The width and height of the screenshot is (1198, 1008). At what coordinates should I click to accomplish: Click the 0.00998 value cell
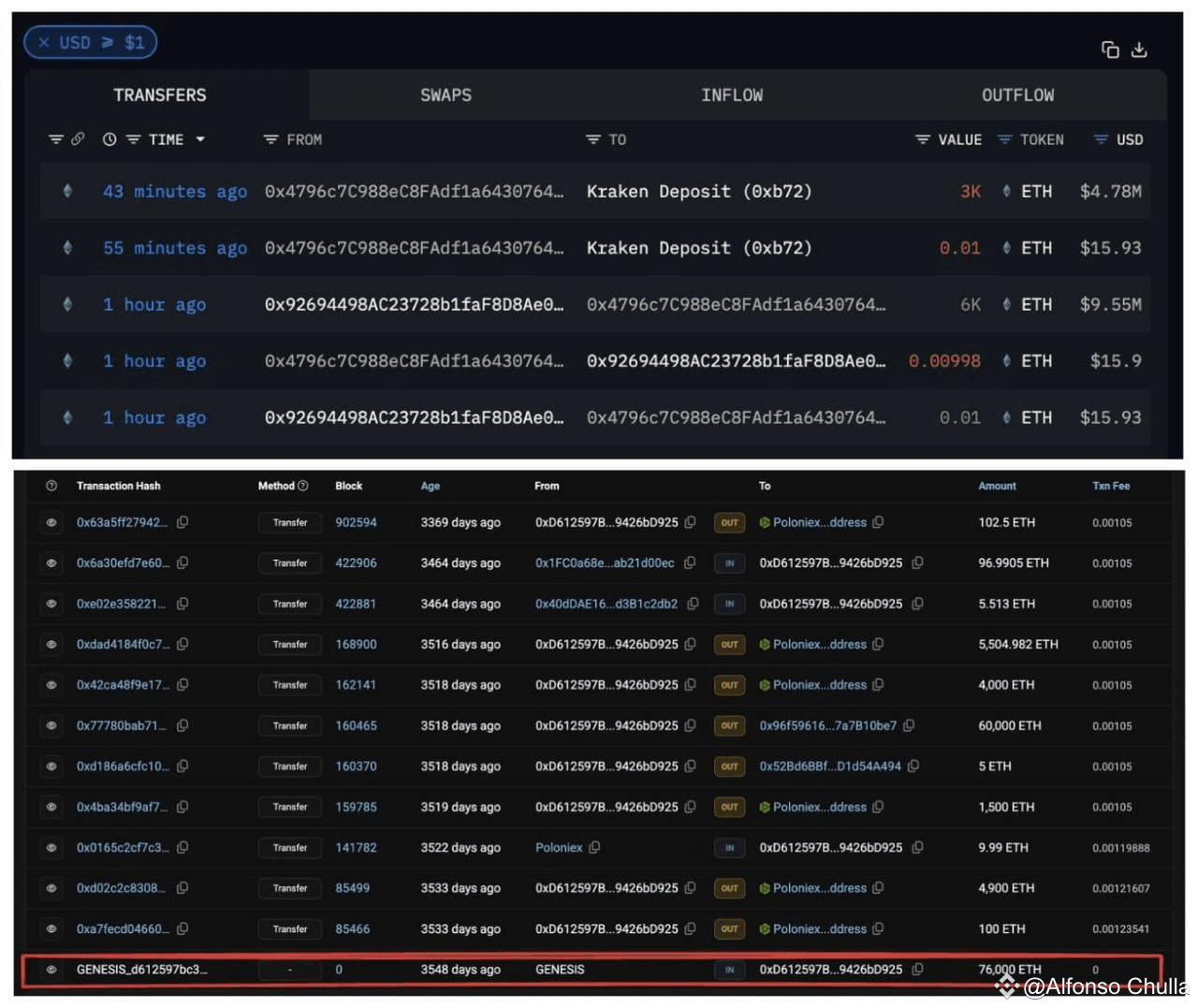tap(944, 361)
